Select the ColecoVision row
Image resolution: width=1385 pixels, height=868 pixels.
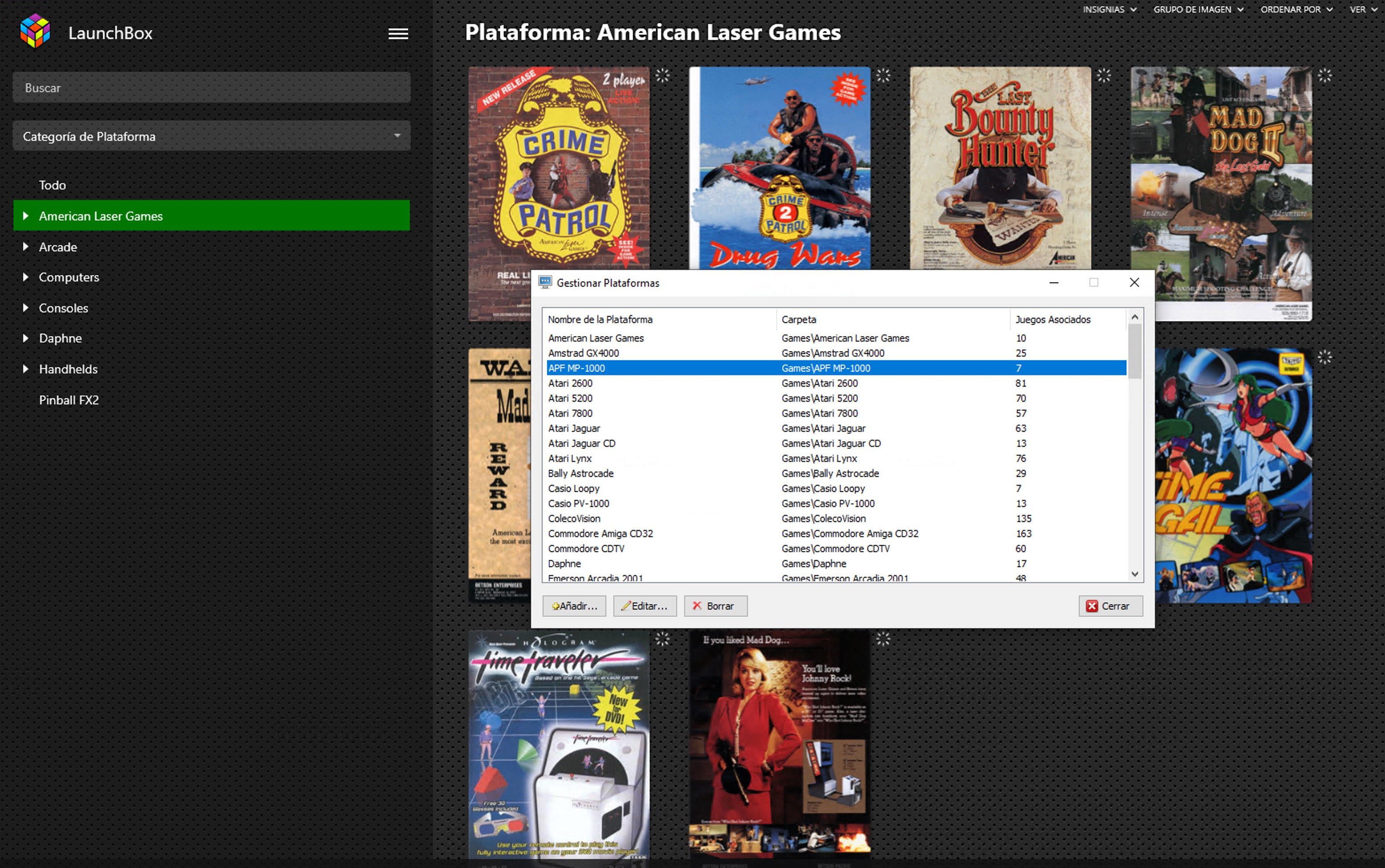point(836,518)
